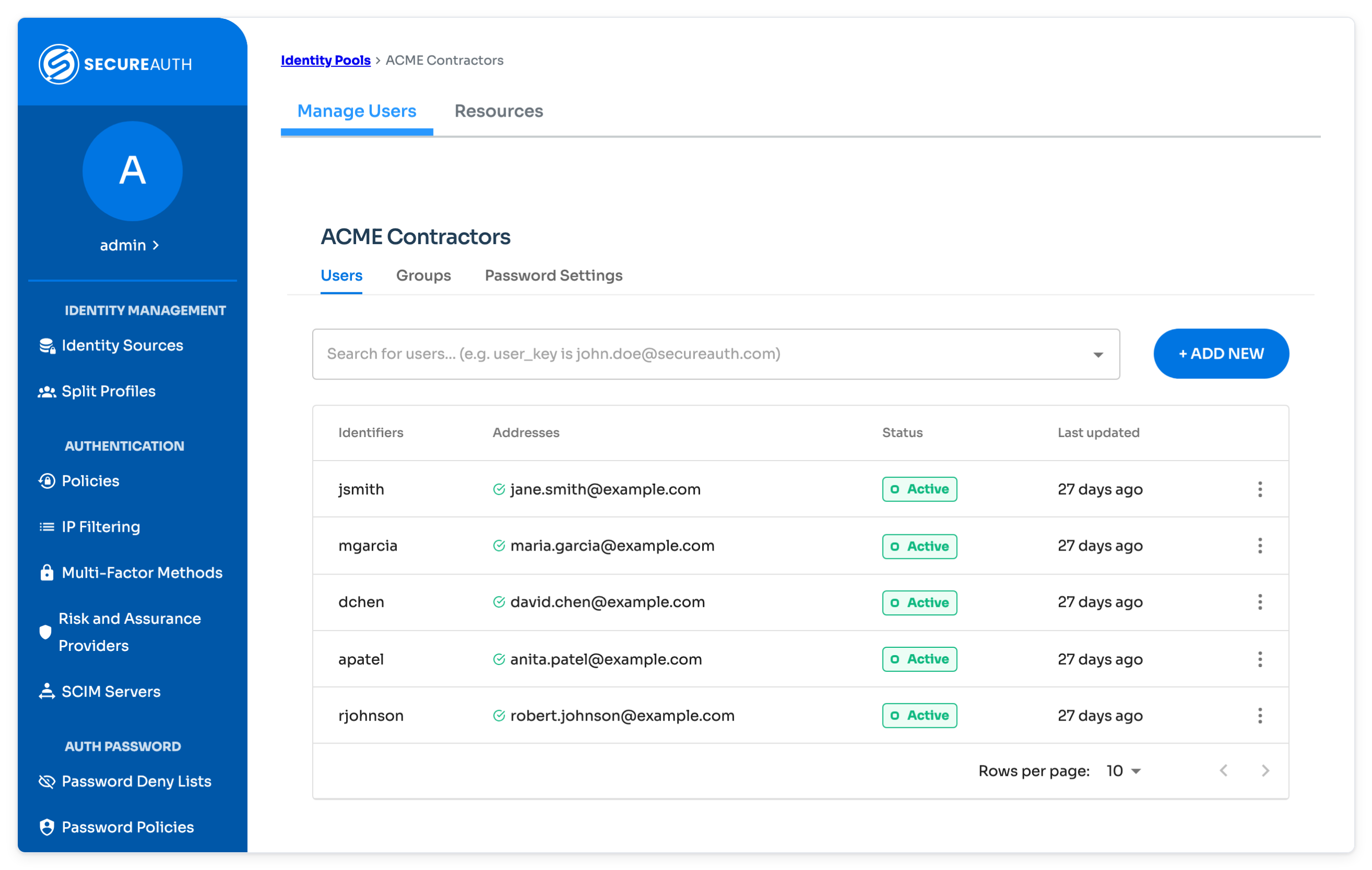Click the SecureAuth logo icon
The width and height of the screenshot is (1372, 870).
(59, 64)
